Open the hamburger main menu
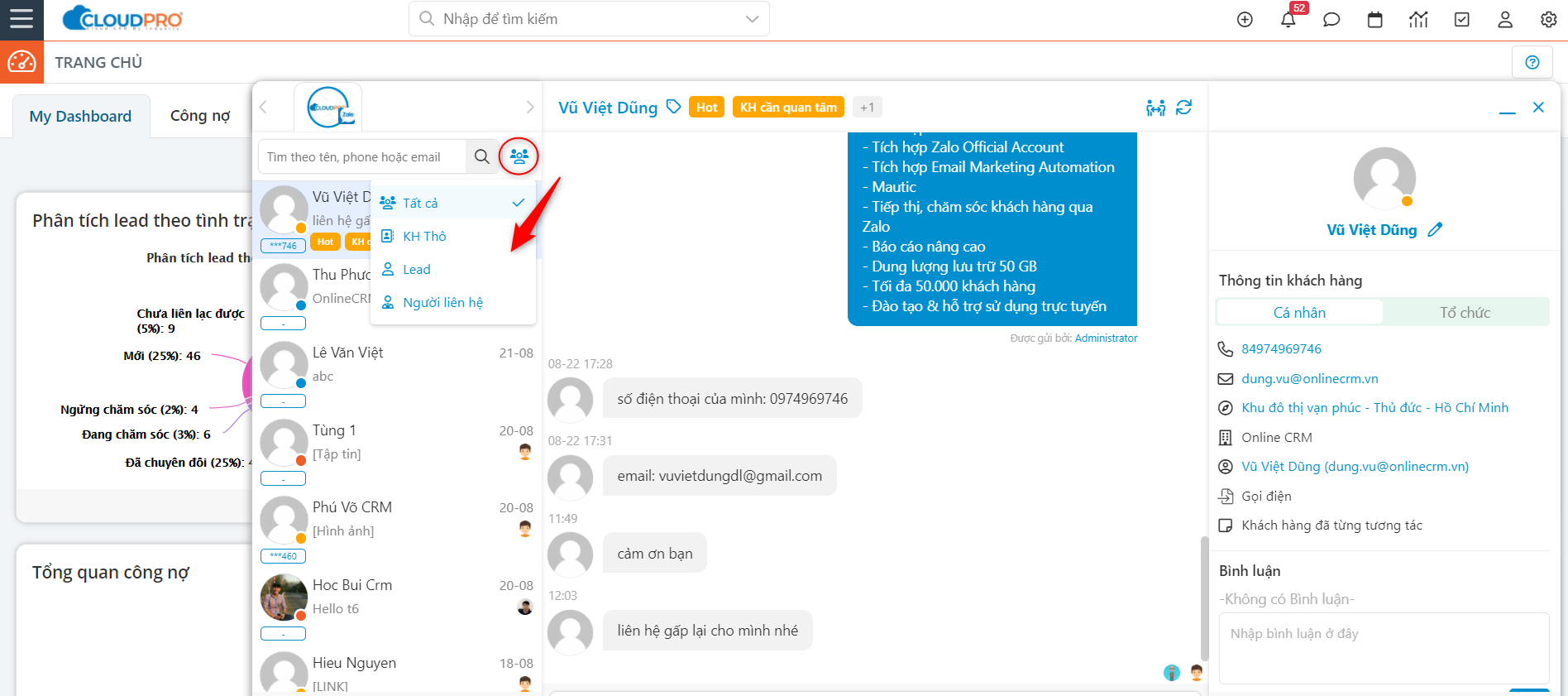The image size is (1568, 696). 22,19
